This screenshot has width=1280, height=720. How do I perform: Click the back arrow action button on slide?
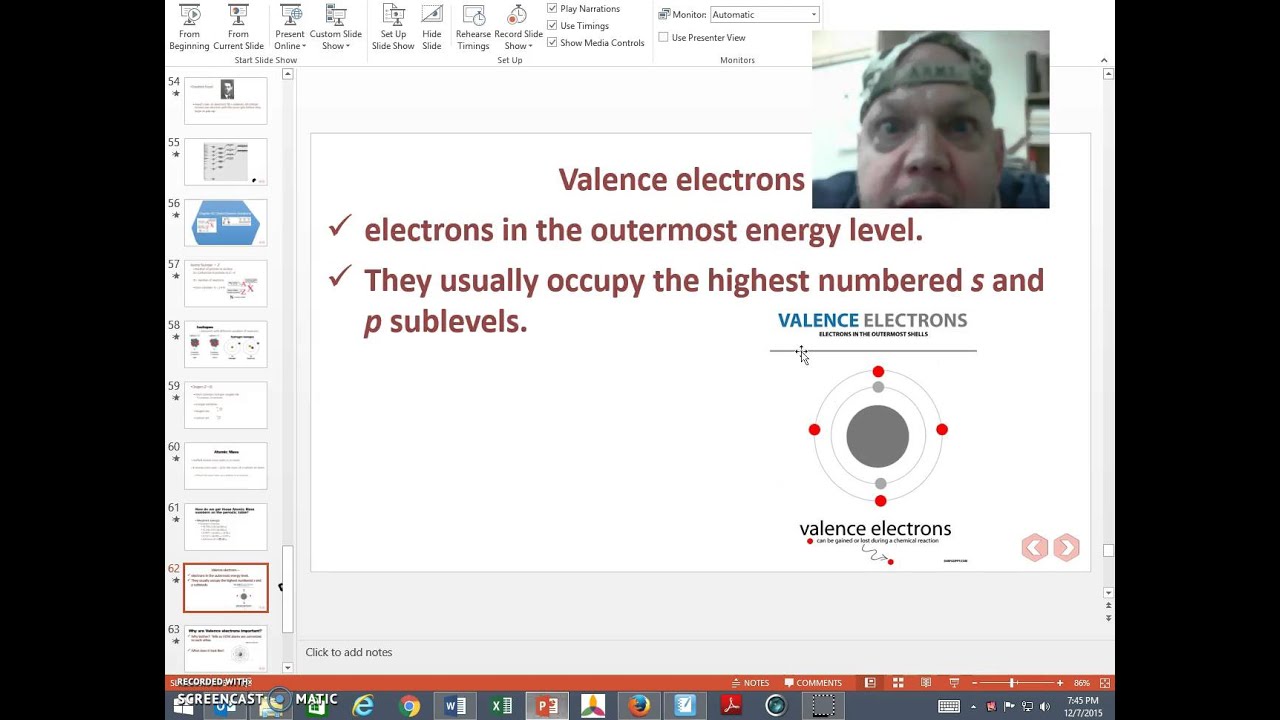[x=1034, y=547]
